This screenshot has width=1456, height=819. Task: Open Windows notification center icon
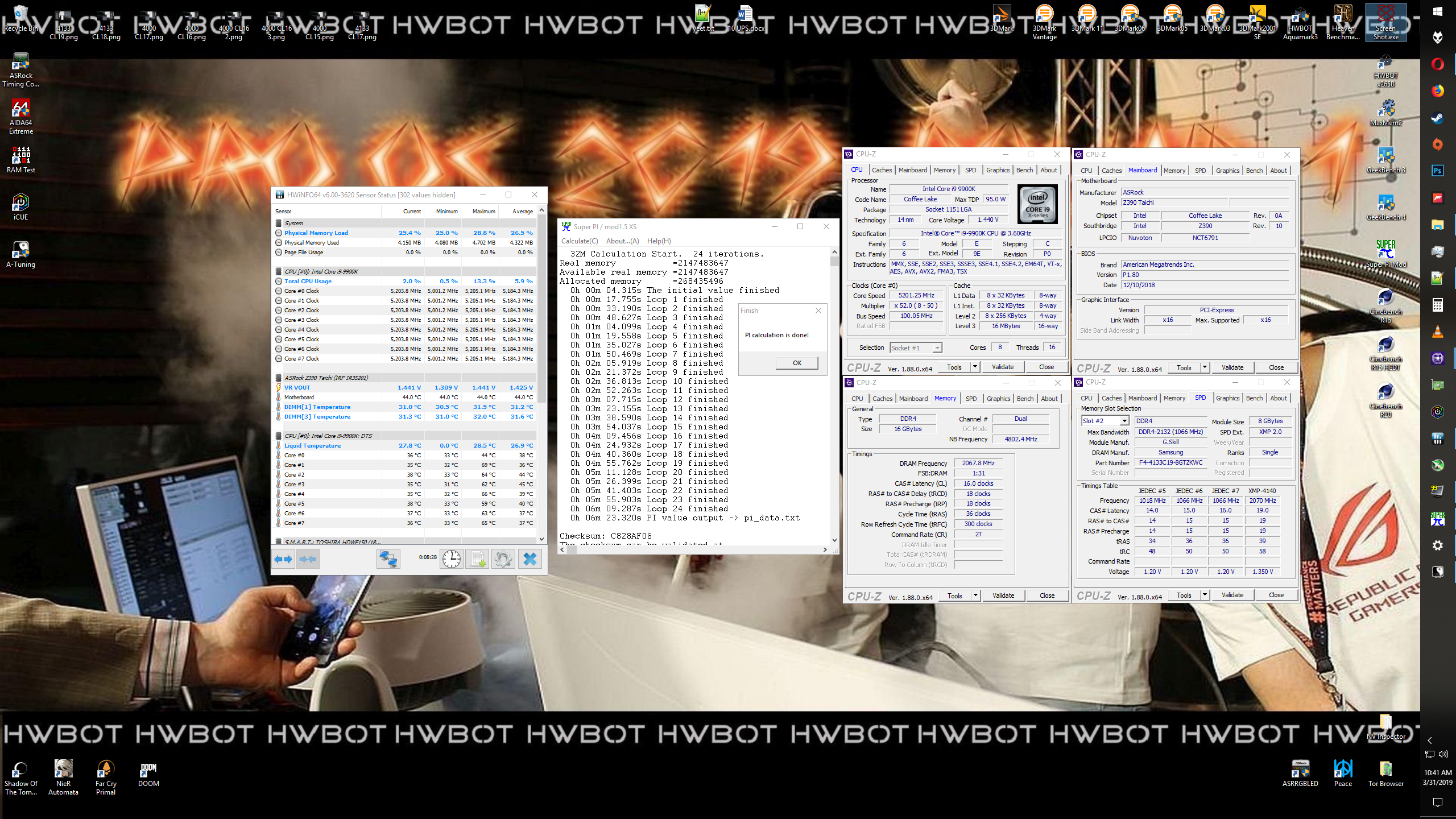(x=1438, y=802)
